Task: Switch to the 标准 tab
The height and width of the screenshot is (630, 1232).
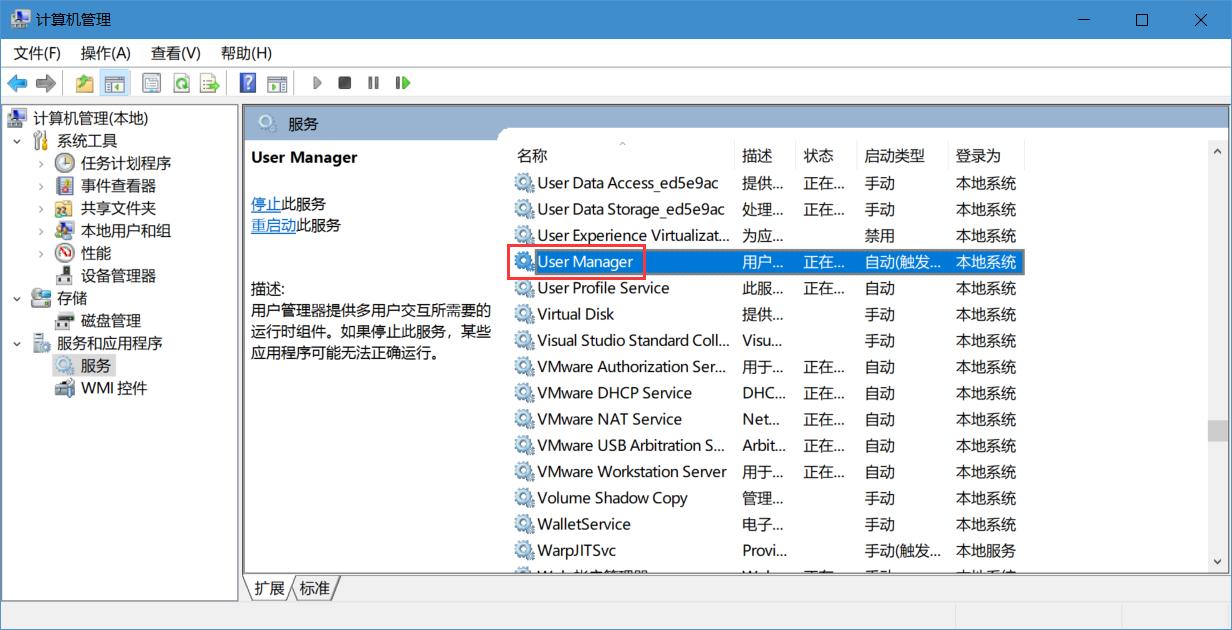Action: 314,588
